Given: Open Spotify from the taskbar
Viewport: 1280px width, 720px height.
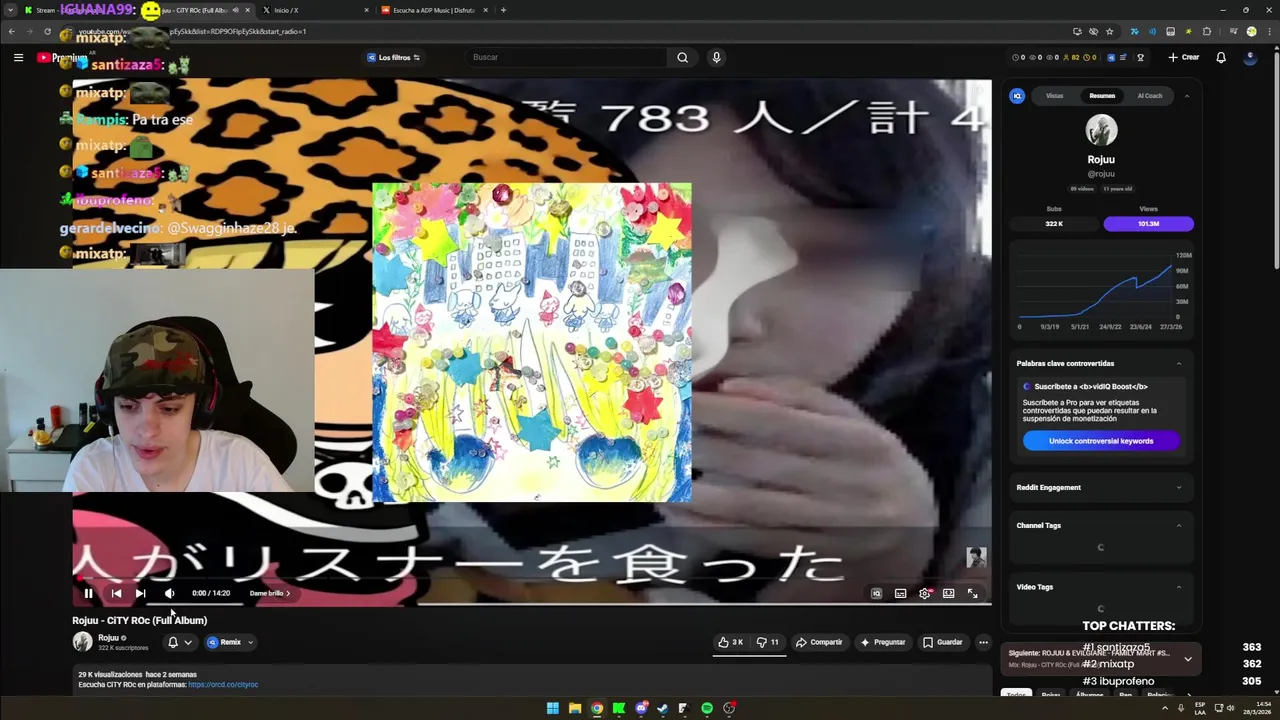Looking at the screenshot, I should click(707, 708).
